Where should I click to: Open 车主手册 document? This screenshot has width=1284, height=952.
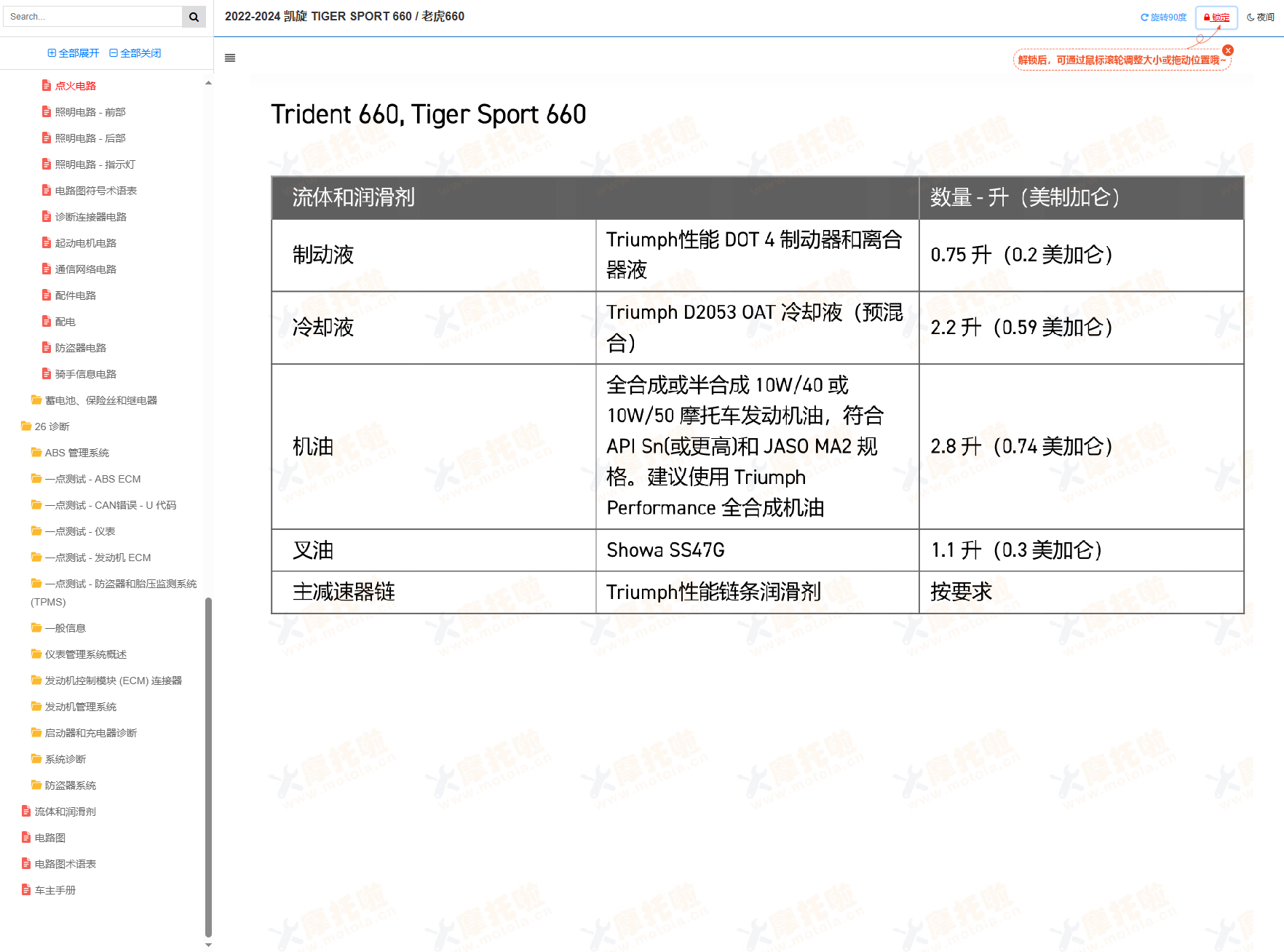(49, 890)
